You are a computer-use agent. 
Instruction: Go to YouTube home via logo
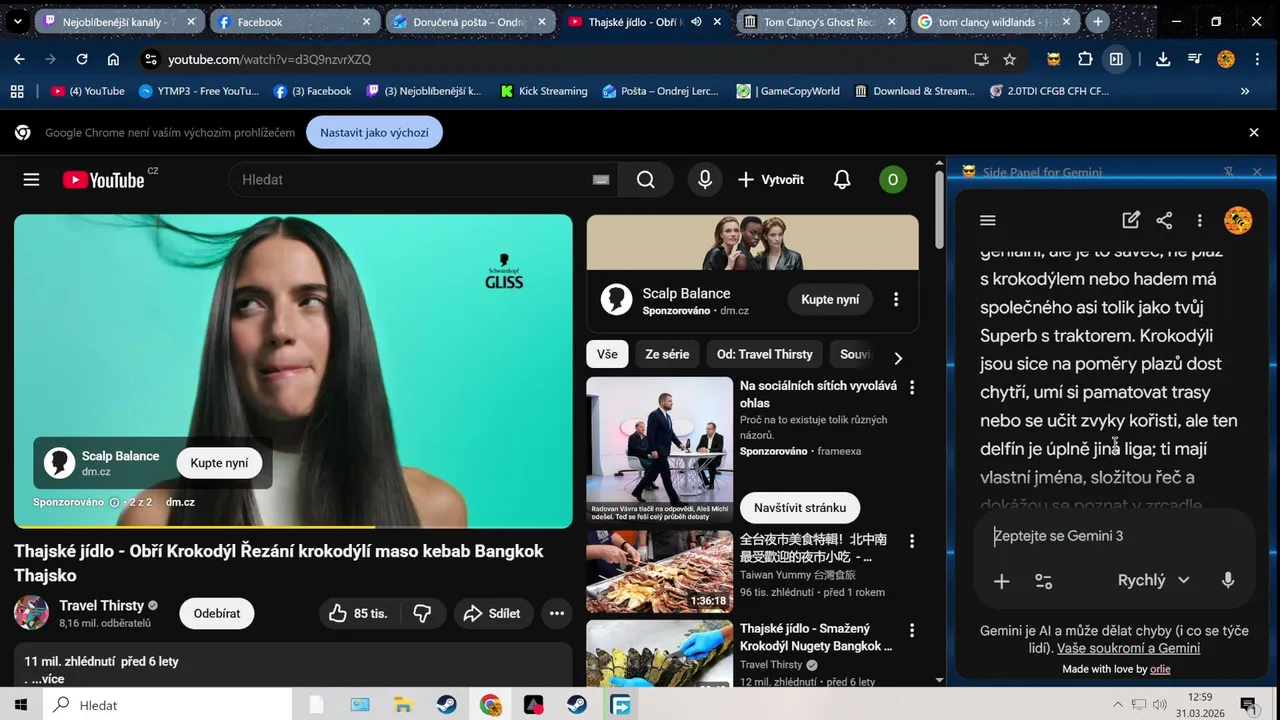[104, 180]
